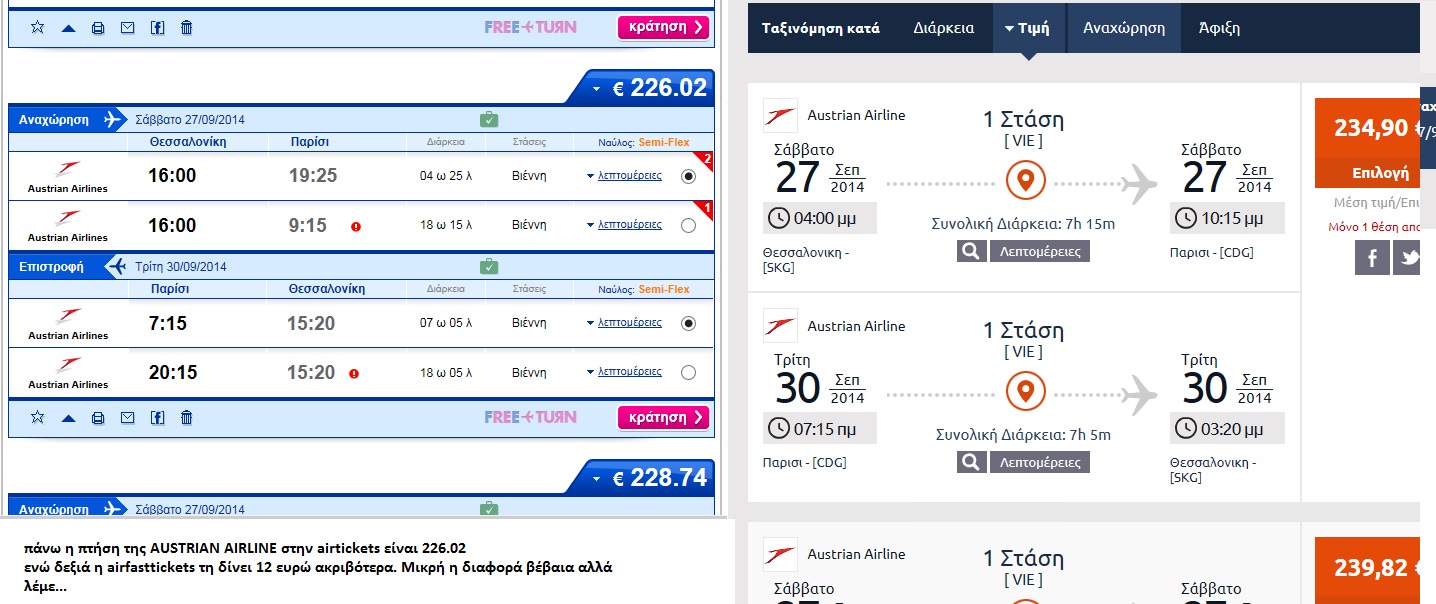Click the VIE stopover location marker on the first flight
This screenshot has height=604, width=1436.
[1025, 183]
